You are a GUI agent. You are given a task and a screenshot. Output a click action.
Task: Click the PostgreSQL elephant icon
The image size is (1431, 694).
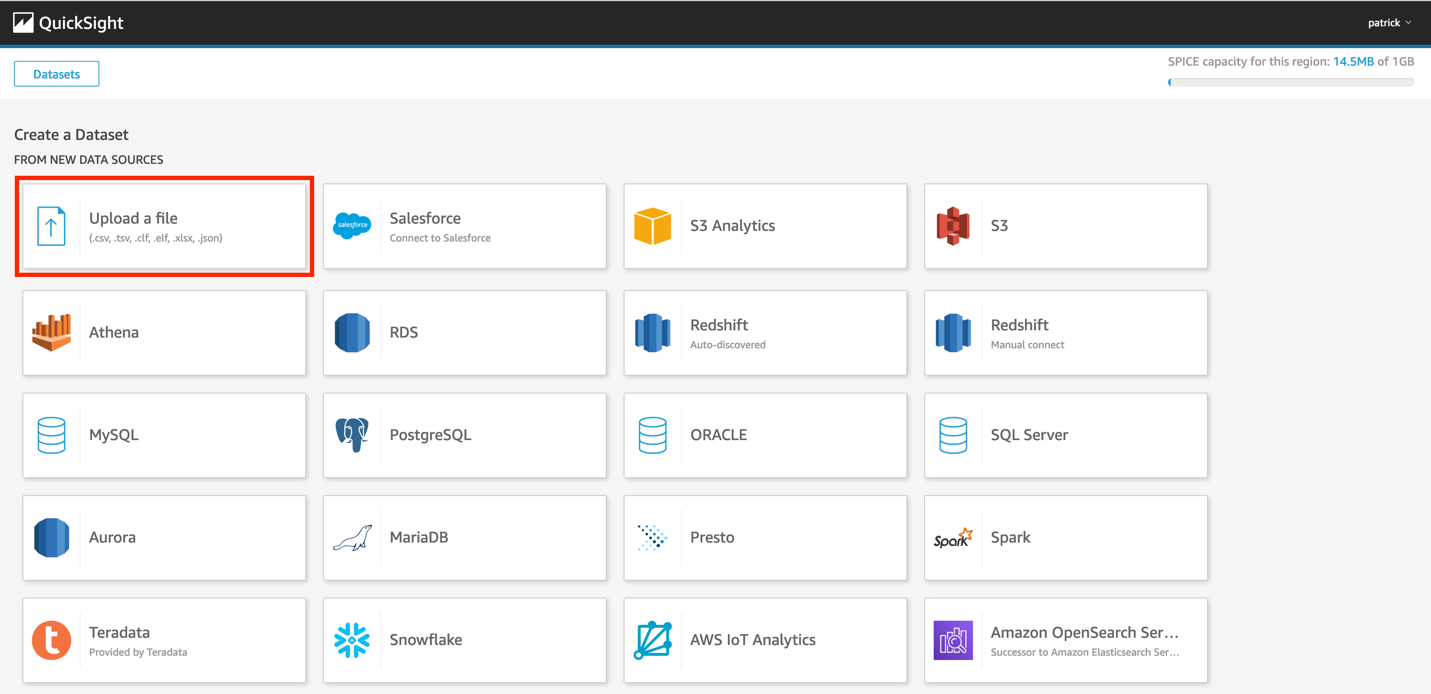[x=352, y=435]
